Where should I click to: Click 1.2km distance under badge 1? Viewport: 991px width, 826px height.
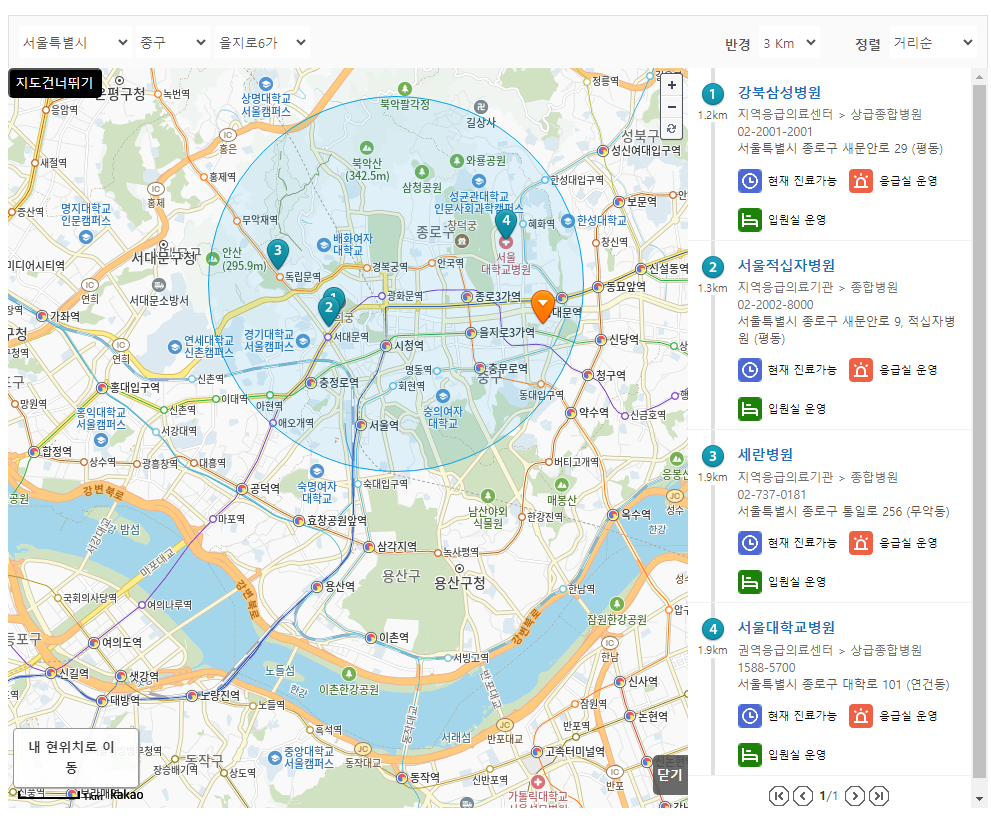click(x=712, y=115)
